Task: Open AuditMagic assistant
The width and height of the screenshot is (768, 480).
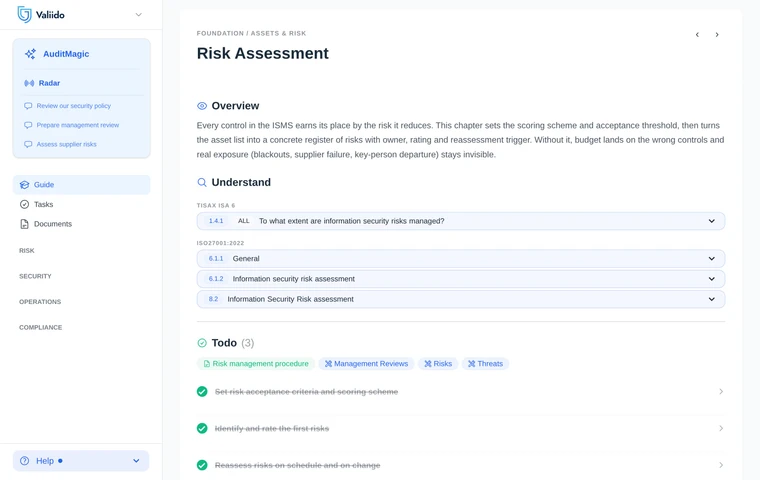Action: [x=66, y=54]
